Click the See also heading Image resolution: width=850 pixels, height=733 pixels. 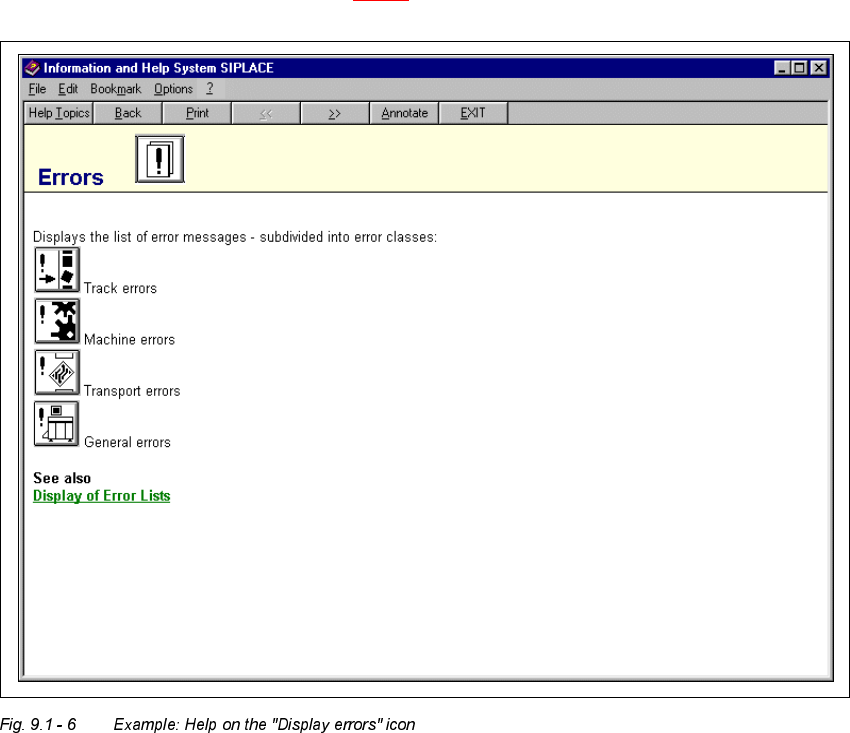pos(62,478)
